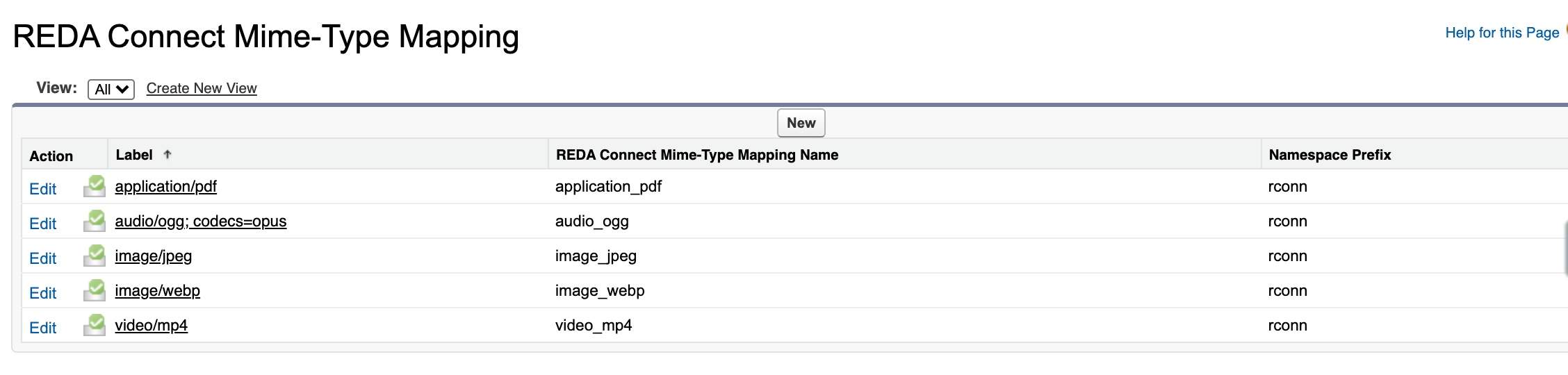The image size is (1568, 375).
Task: Sort by the Label column header
Action: coord(134,155)
